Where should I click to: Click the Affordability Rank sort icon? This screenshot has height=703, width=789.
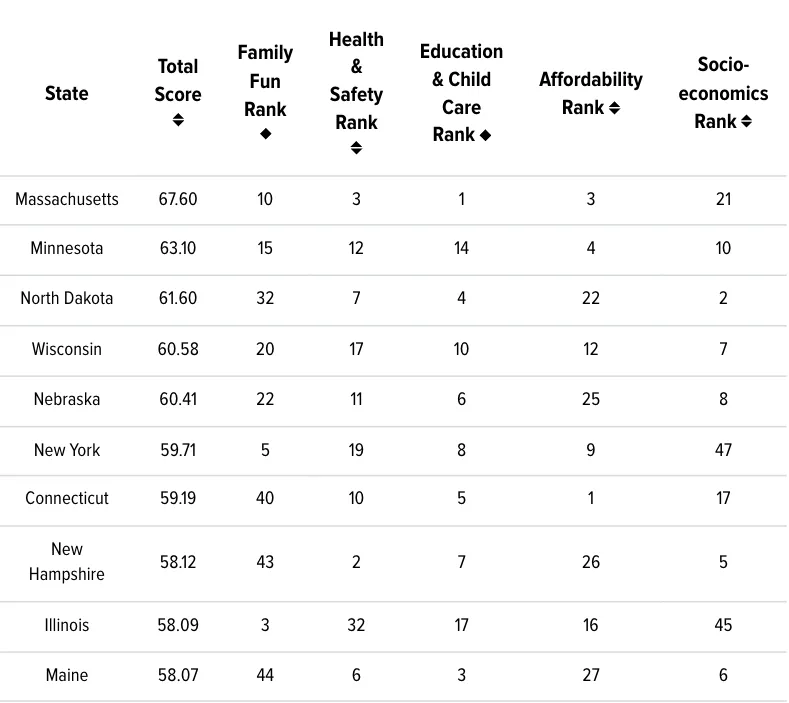(x=615, y=107)
